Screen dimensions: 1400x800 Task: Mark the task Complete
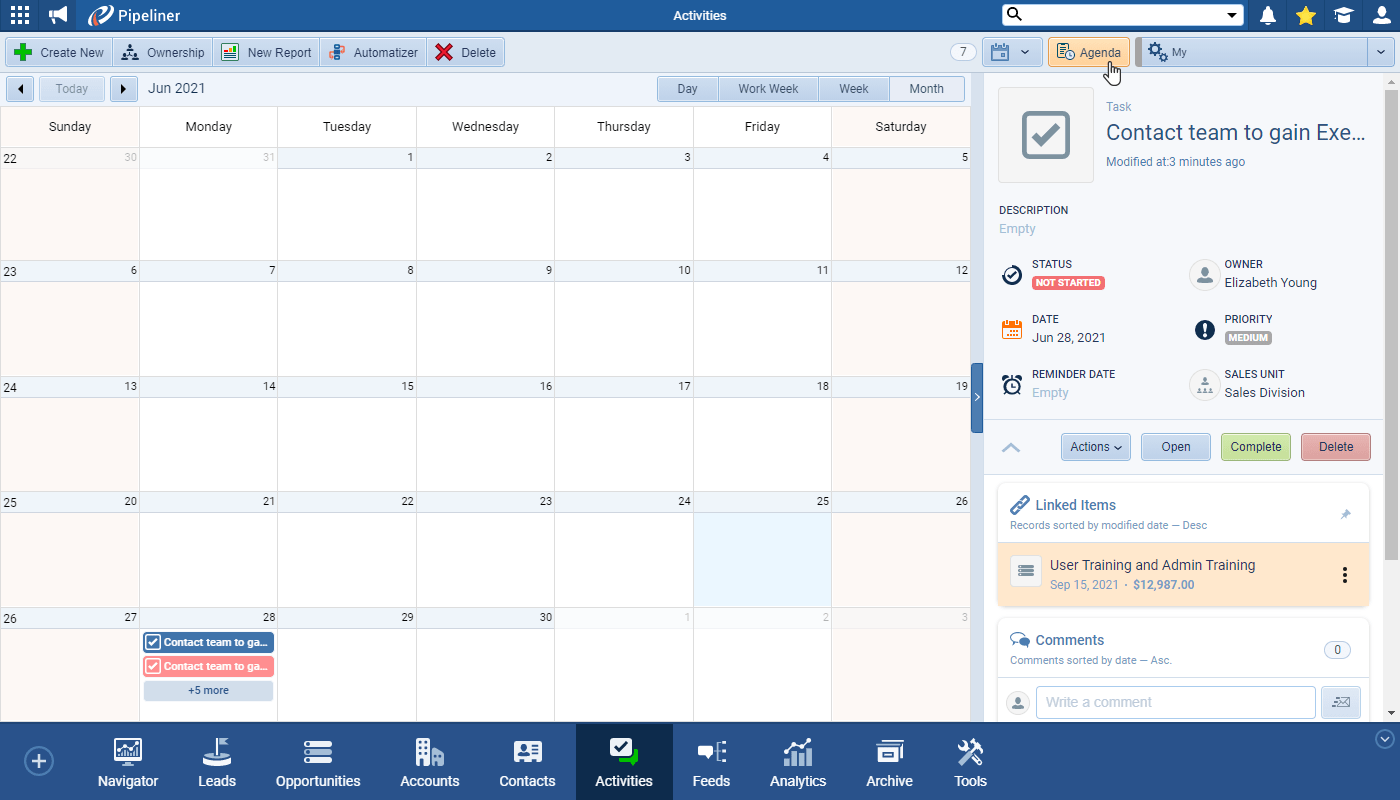point(1255,447)
